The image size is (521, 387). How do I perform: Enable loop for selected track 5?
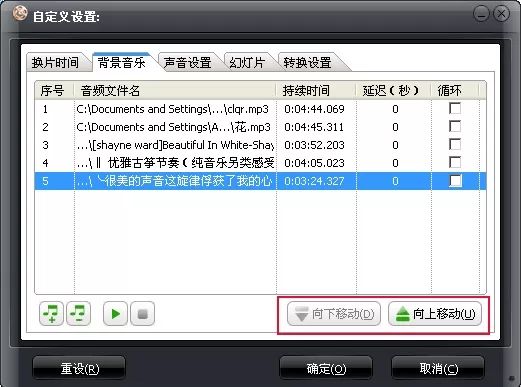click(x=455, y=181)
